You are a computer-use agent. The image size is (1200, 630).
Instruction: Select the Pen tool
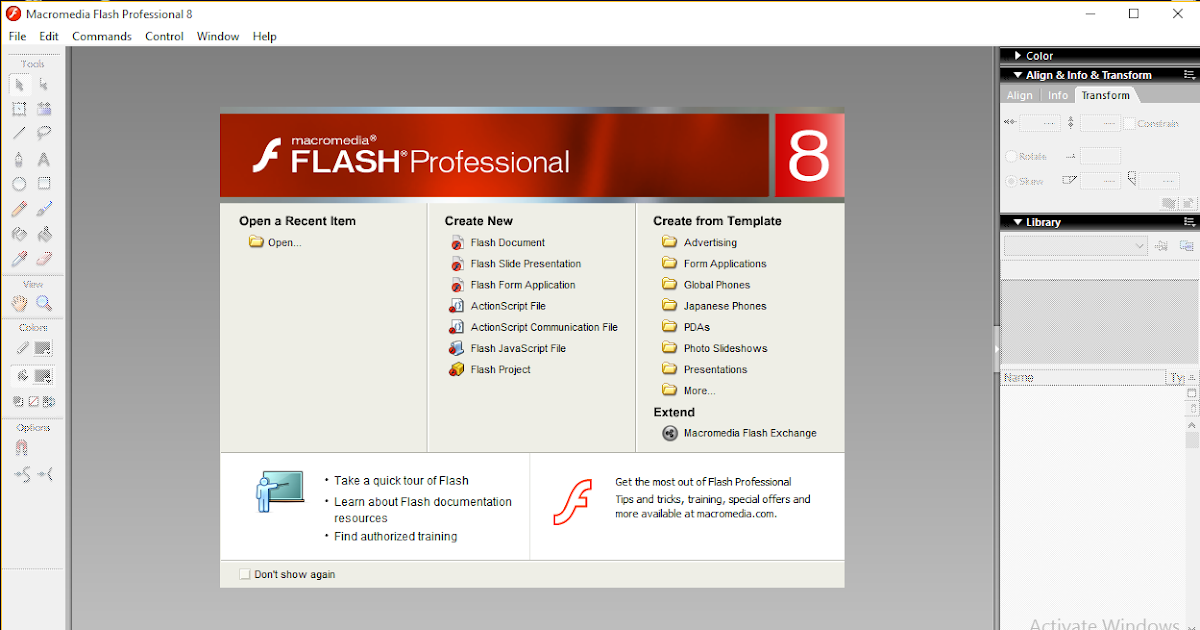click(19, 159)
